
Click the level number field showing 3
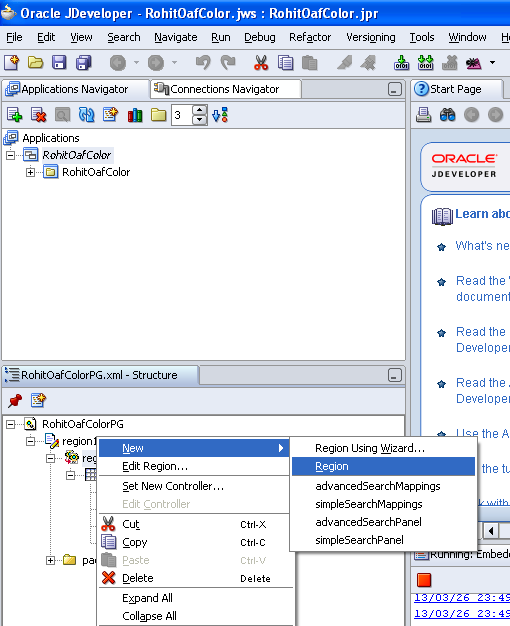pyautogui.click(x=182, y=115)
